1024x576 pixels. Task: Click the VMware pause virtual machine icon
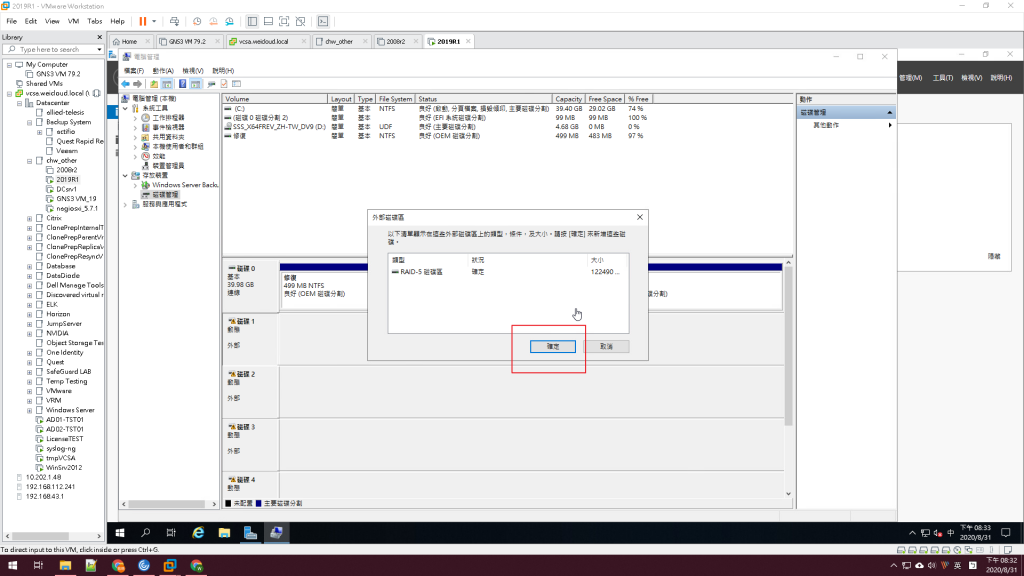pyautogui.click(x=142, y=22)
